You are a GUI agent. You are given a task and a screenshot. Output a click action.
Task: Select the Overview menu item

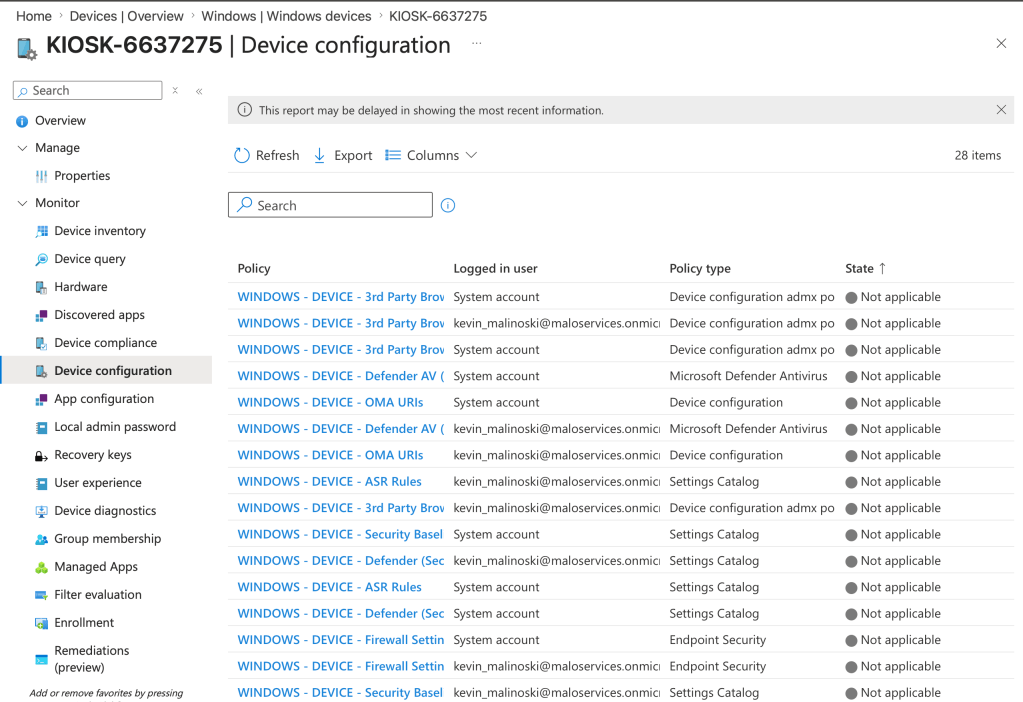pyautogui.click(x=60, y=121)
